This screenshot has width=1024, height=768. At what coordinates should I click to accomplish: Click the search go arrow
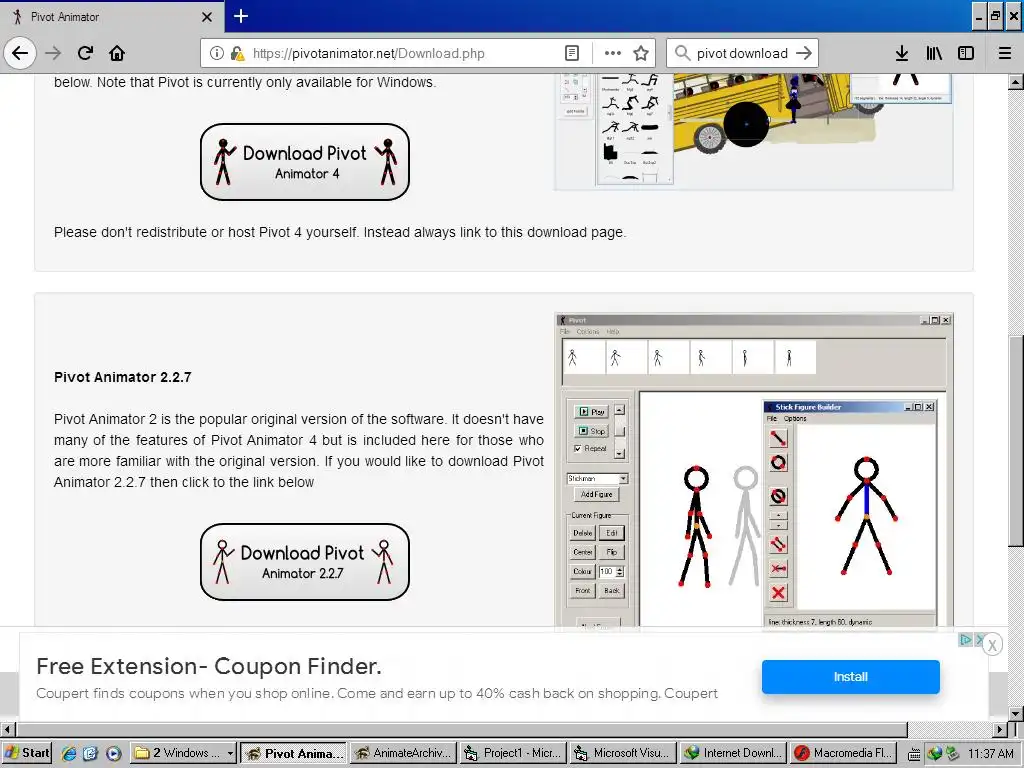pyautogui.click(x=804, y=53)
